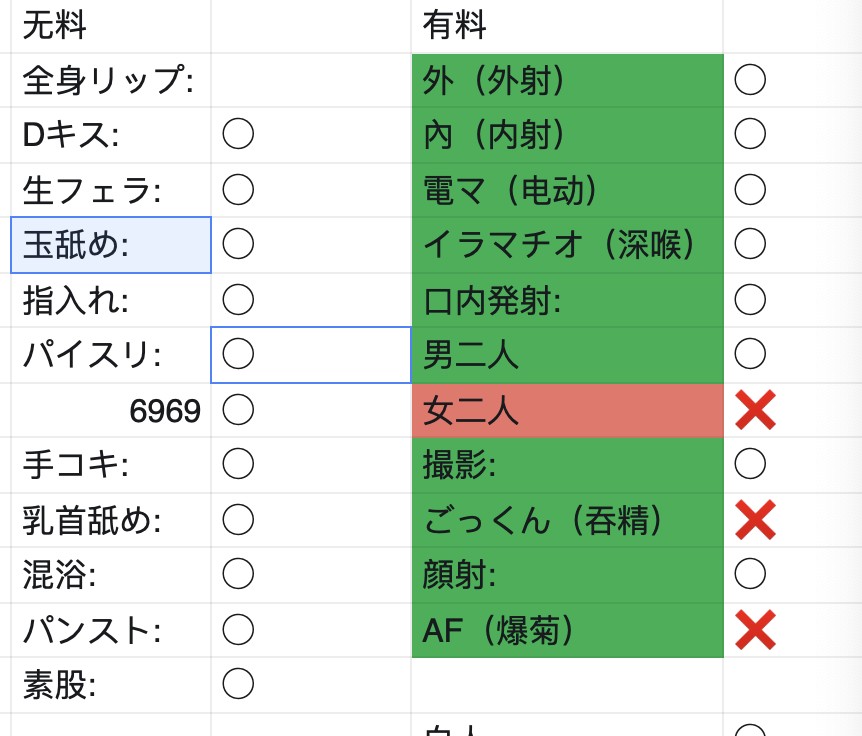This screenshot has width=862, height=736.
Task: Click the red X beside AF row
Action: [x=755, y=629]
